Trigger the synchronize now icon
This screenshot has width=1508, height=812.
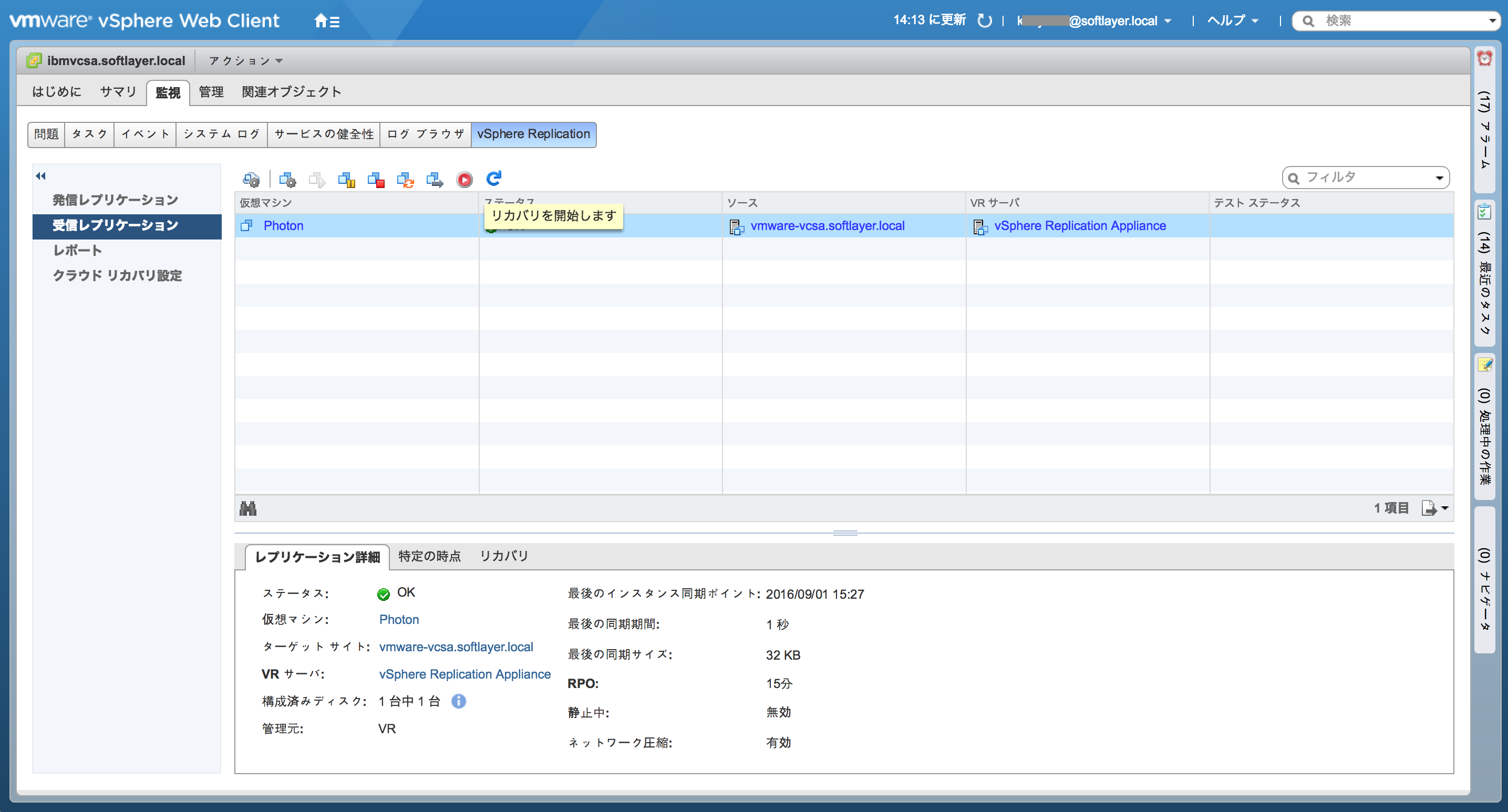coord(405,180)
